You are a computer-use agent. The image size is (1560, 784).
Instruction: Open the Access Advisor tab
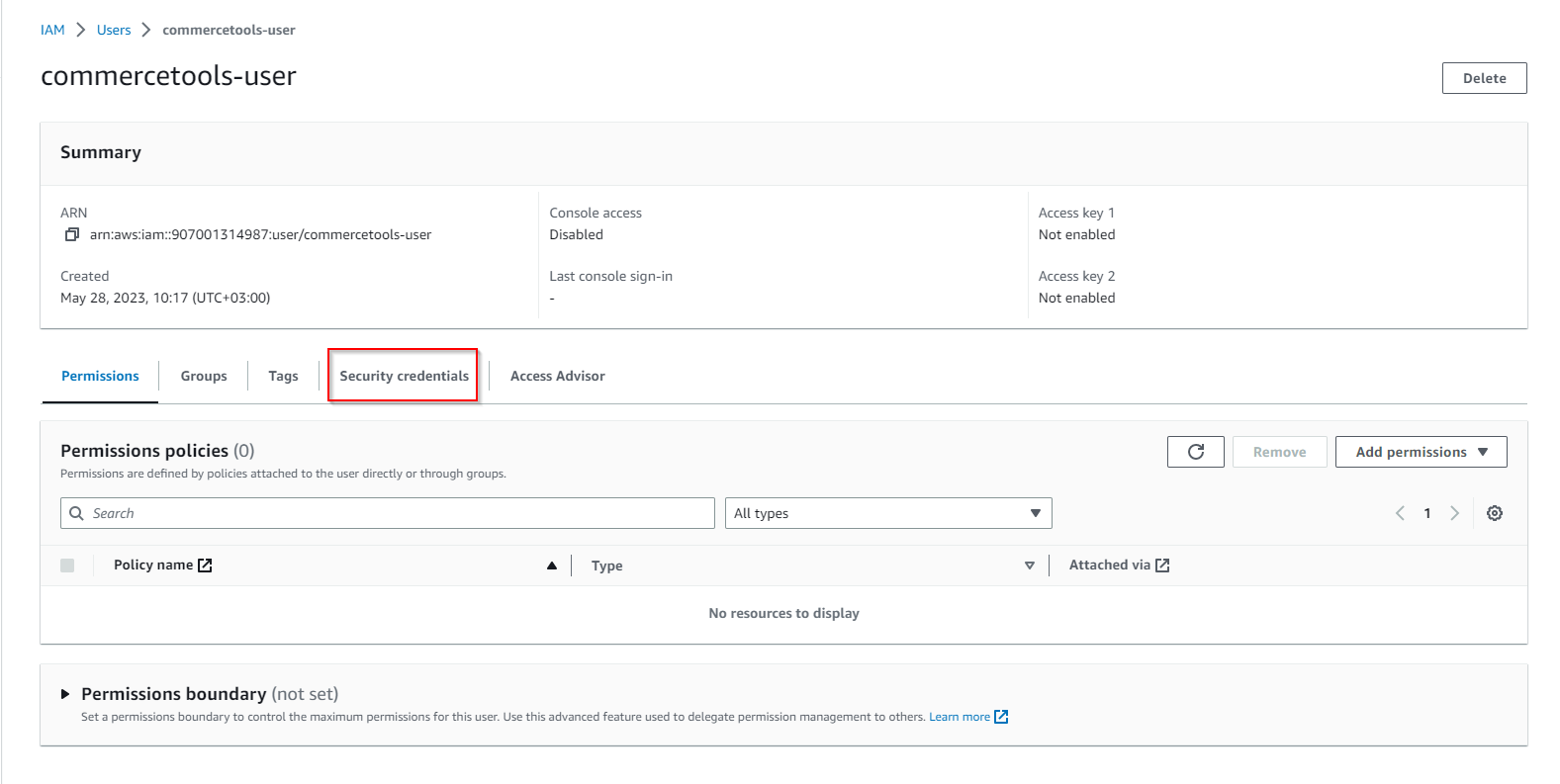coord(557,376)
